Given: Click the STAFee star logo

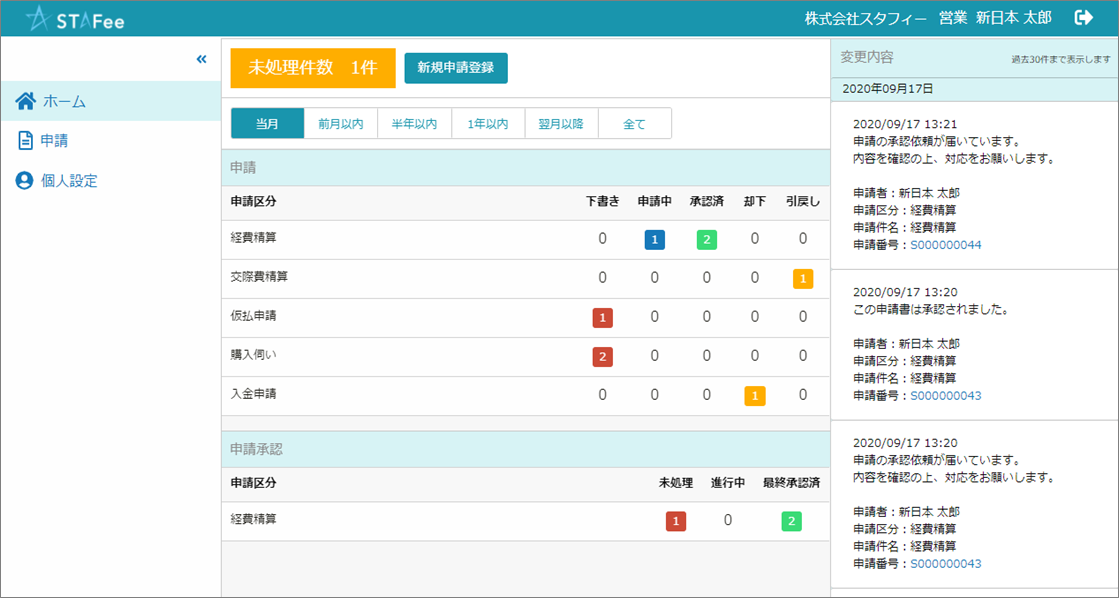Looking at the screenshot, I should (38, 18).
